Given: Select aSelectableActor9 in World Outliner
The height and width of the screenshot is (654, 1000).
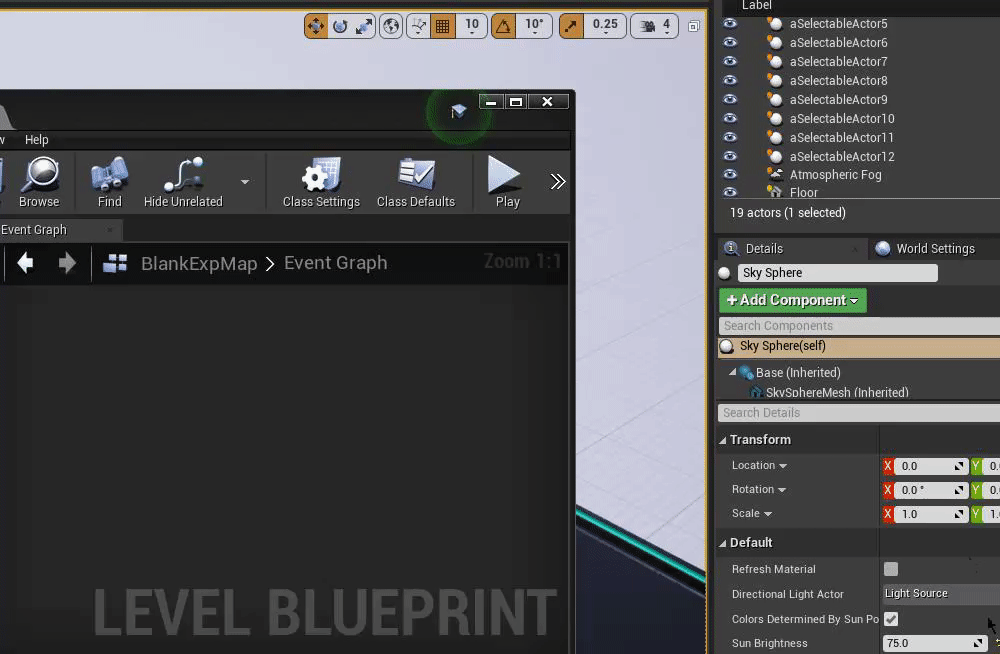Looking at the screenshot, I should click(838, 100).
